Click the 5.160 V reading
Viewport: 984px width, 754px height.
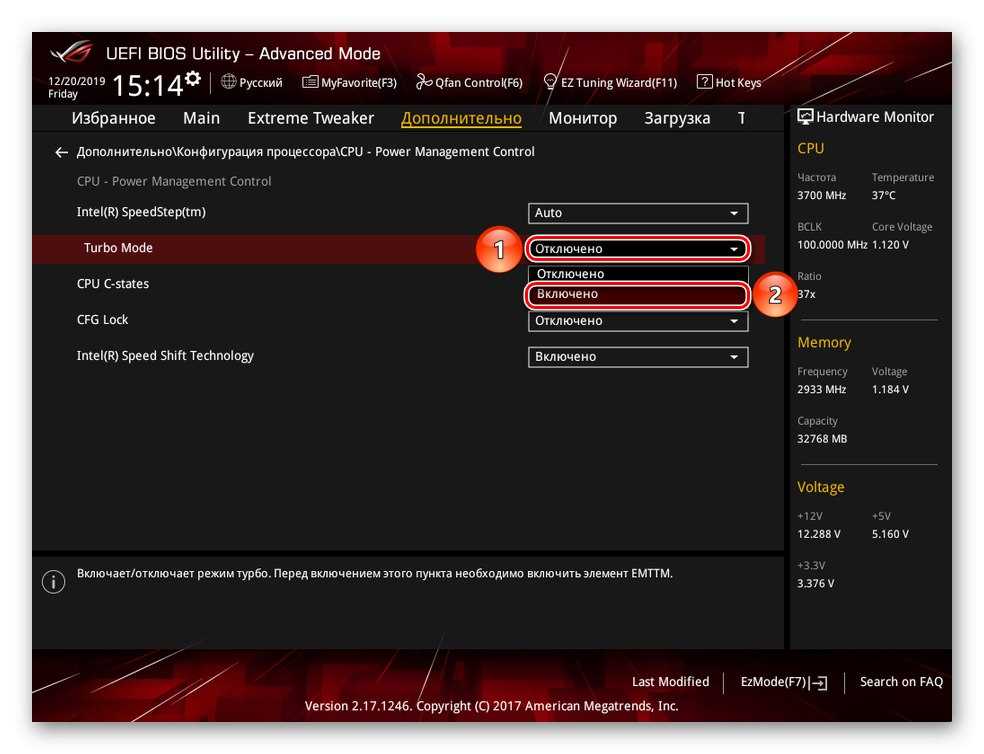click(x=890, y=534)
